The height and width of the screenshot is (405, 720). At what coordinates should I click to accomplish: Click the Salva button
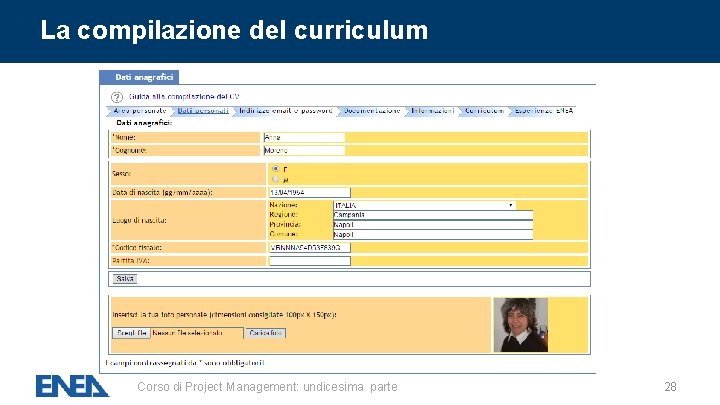coord(125,279)
